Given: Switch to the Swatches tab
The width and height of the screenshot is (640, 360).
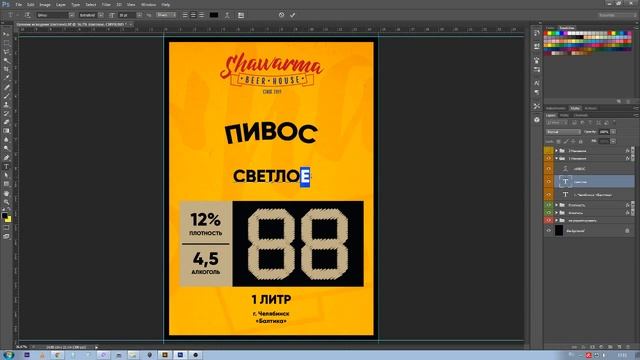Looking at the screenshot, I should coord(567,28).
